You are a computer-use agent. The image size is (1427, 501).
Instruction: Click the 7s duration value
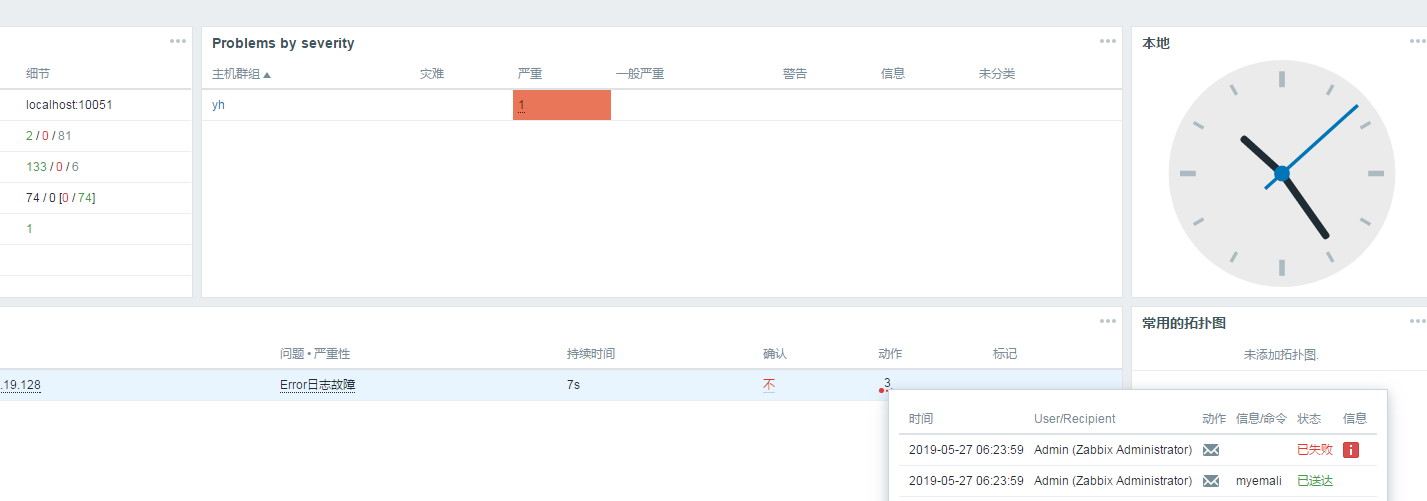tap(574, 385)
